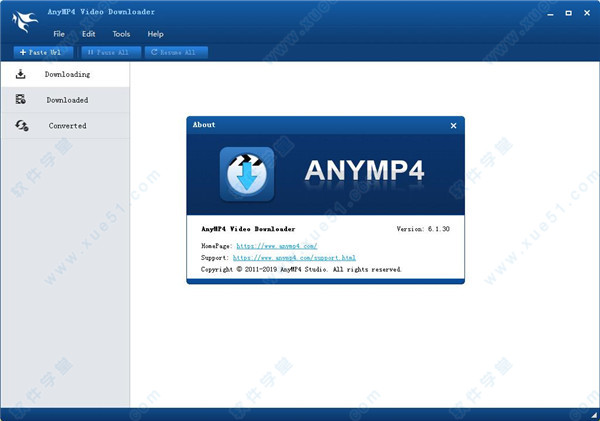Select the Downloading download-arrow icon
The height and width of the screenshot is (421, 600).
point(21,74)
